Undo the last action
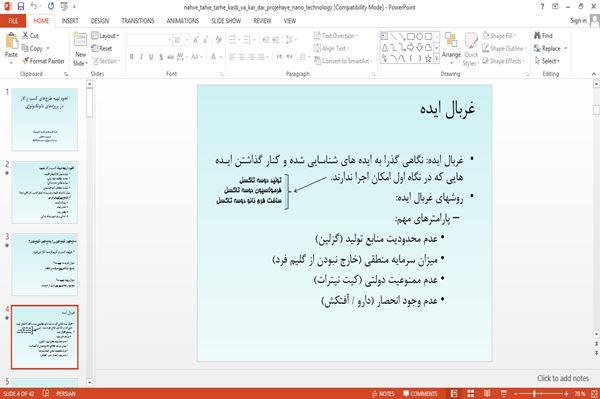The image size is (600, 399). pos(34,6)
